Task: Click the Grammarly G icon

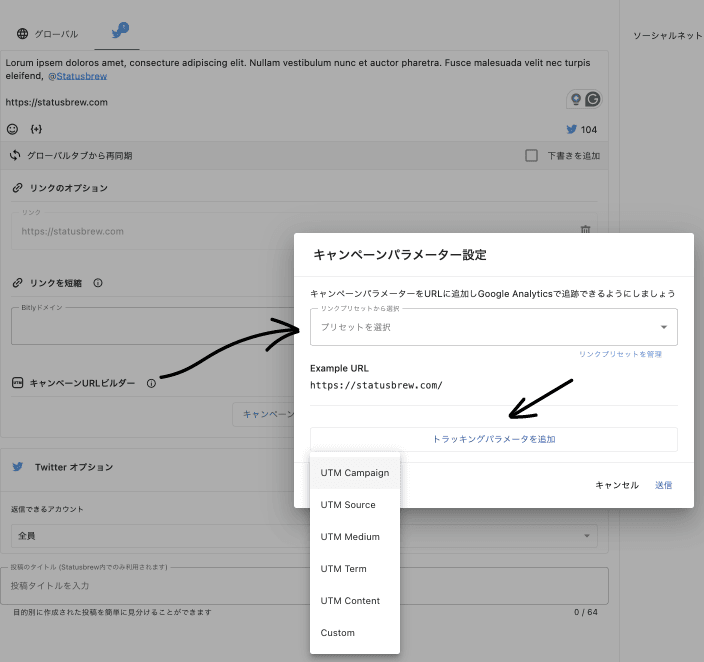Action: pyautogui.click(x=593, y=99)
